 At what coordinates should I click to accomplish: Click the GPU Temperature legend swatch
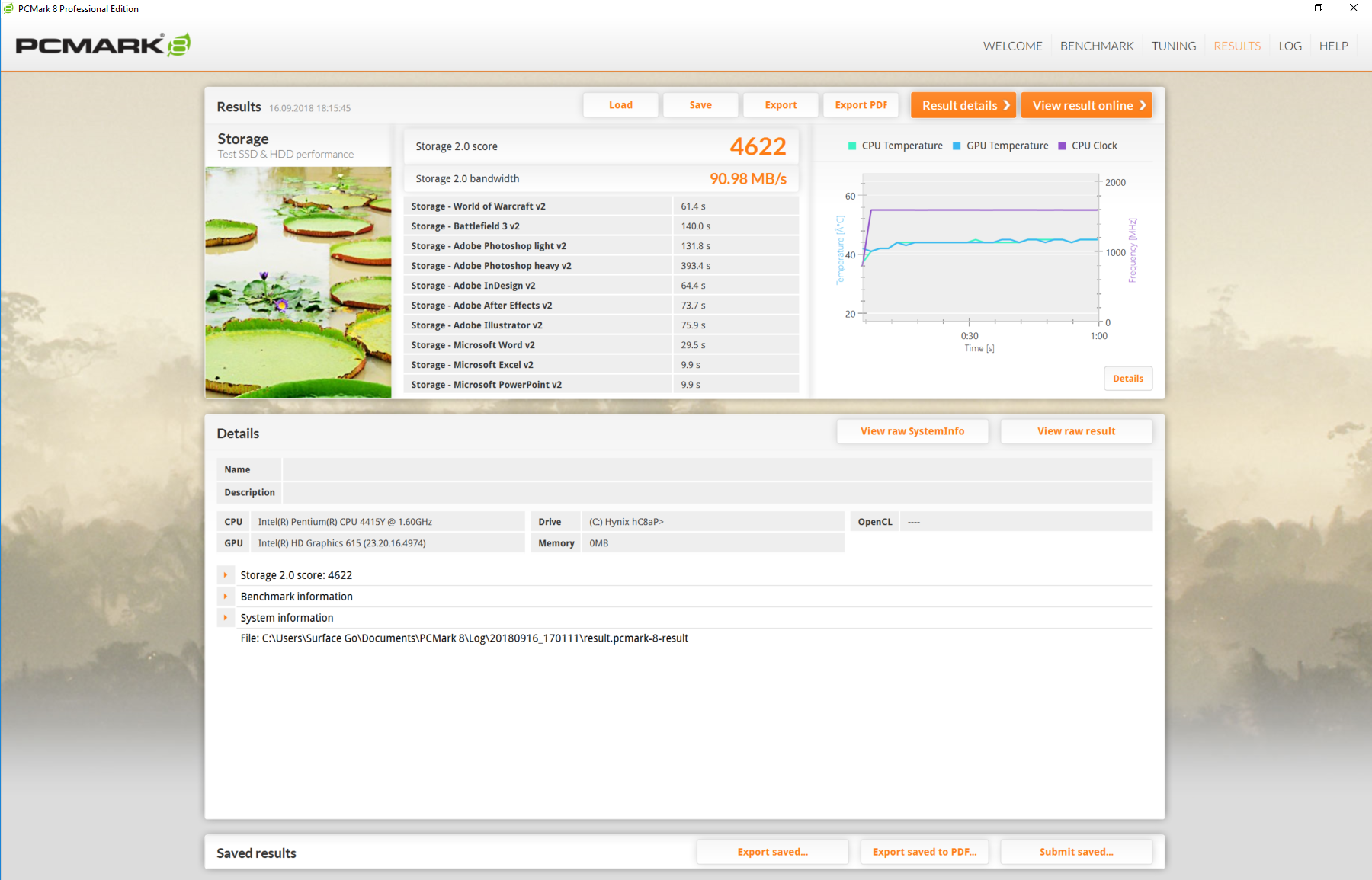[x=957, y=146]
